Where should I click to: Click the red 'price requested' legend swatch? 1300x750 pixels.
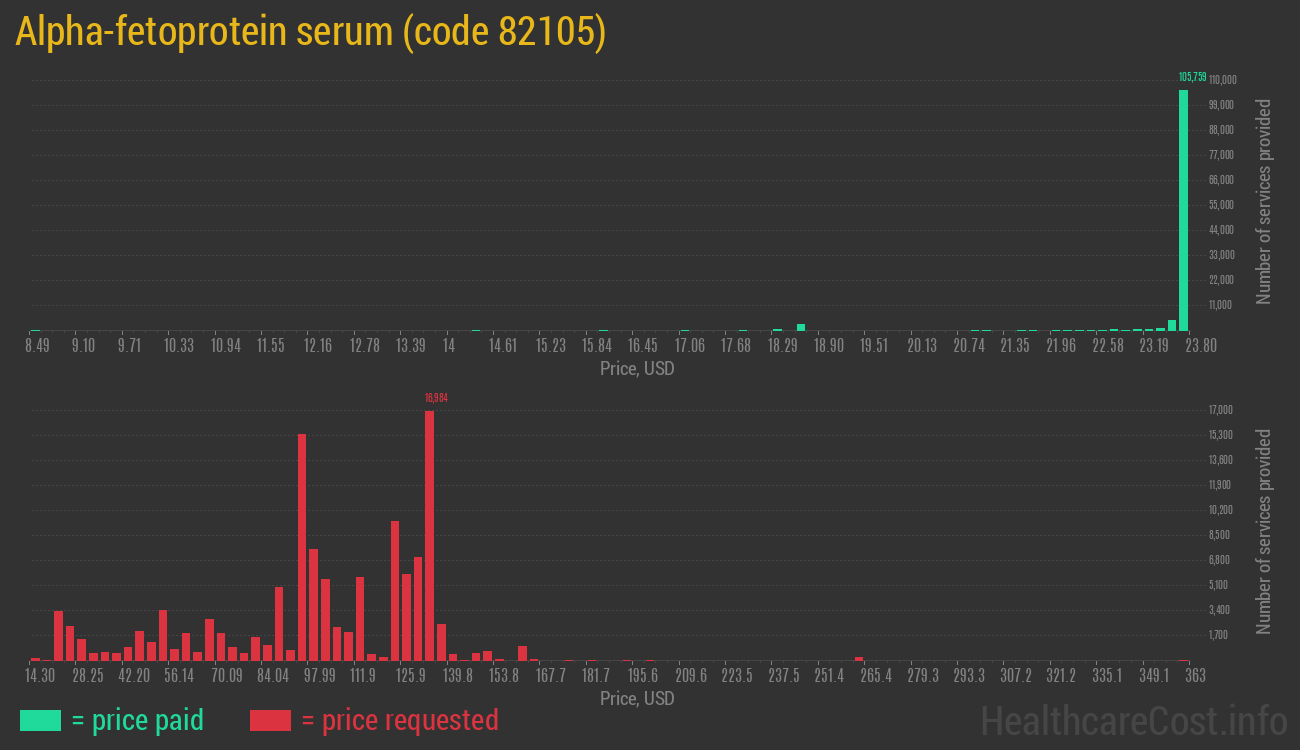click(270, 720)
